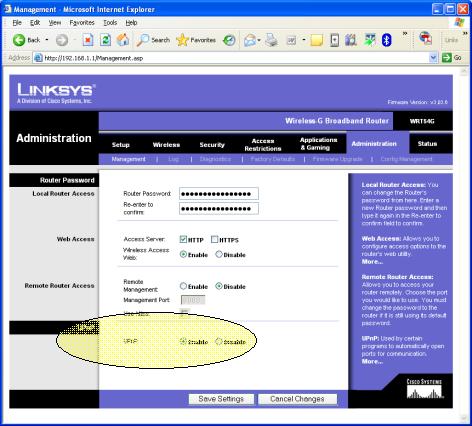Open the Back button history dropdown arrow
The width and height of the screenshot is (472, 426).
pyautogui.click(x=47, y=40)
